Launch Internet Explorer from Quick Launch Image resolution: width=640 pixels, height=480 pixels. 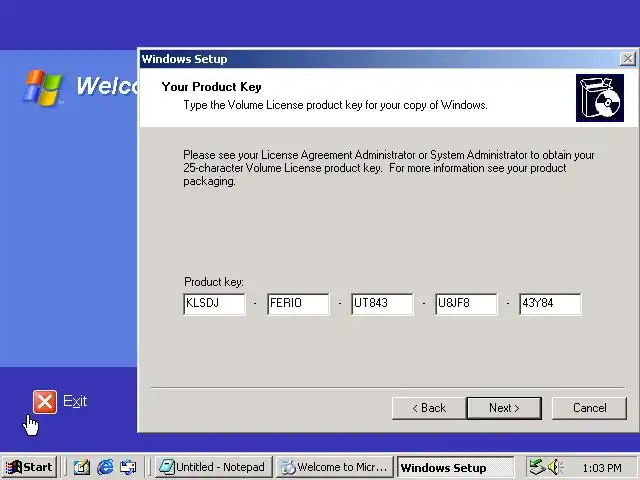(x=105, y=467)
